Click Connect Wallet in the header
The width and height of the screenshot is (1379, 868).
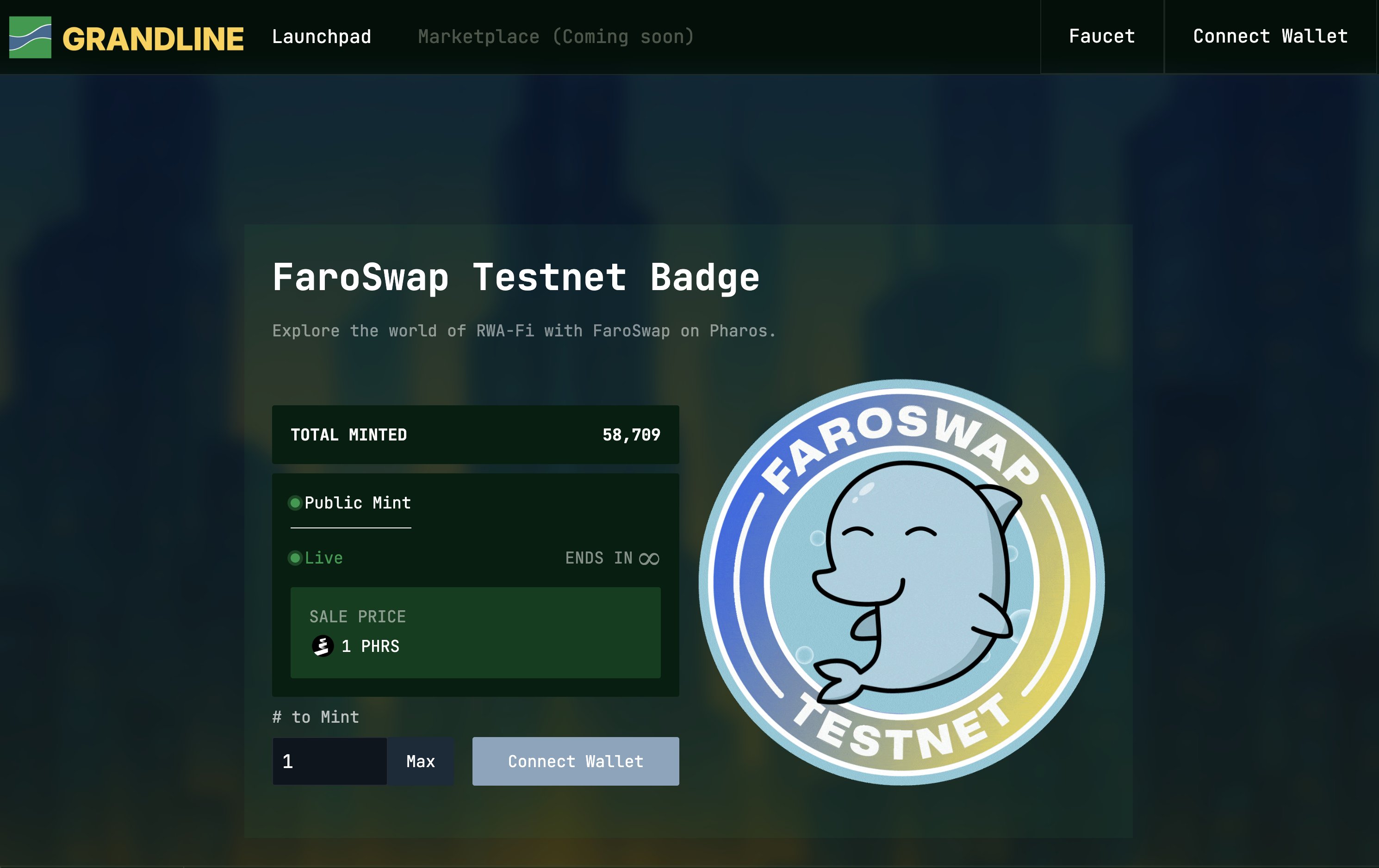click(x=1270, y=37)
